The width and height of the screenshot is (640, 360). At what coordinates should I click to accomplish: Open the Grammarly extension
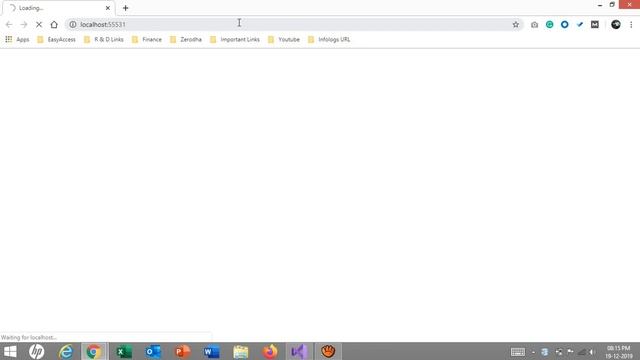[x=549, y=24]
